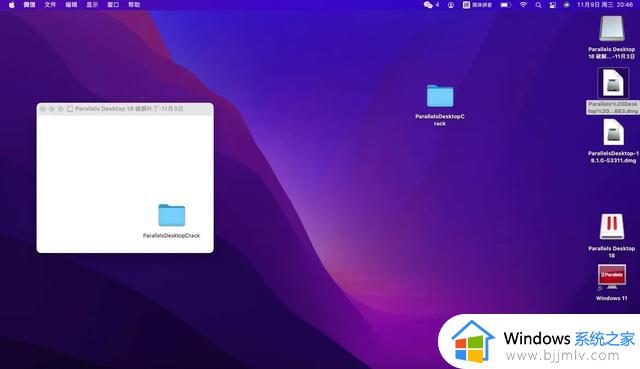Select ParallelsDesktopCrack folder inside the Finder window
640x369 pixels.
click(171, 220)
